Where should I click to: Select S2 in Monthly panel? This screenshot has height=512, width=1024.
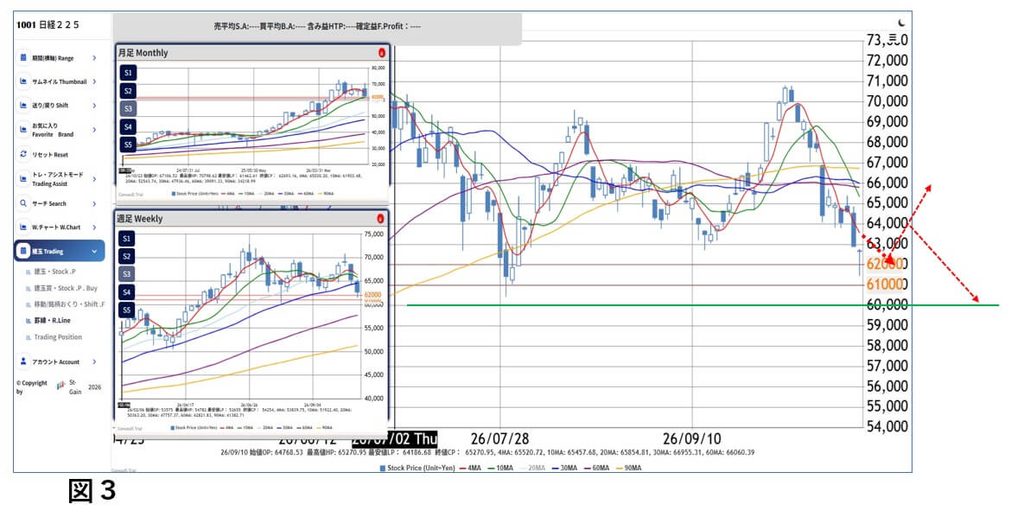[x=128, y=91]
